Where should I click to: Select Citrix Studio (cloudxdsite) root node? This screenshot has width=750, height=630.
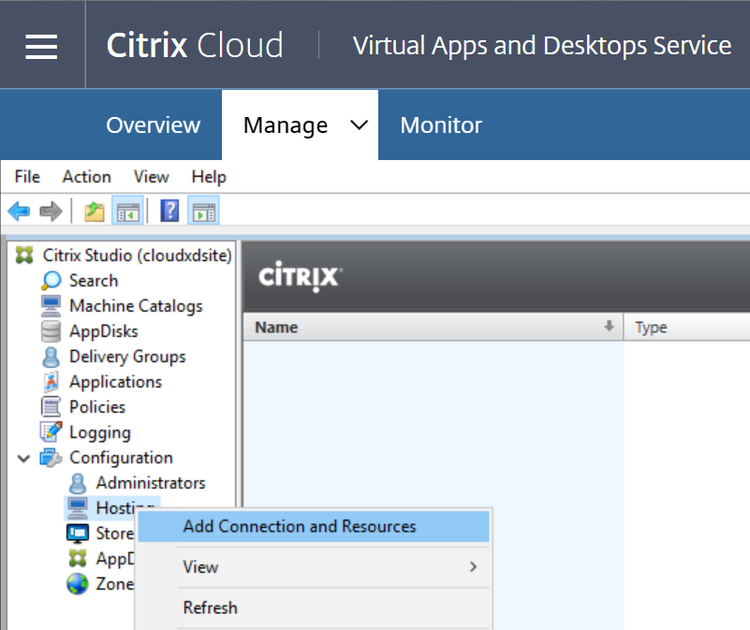pyautogui.click(x=137, y=255)
